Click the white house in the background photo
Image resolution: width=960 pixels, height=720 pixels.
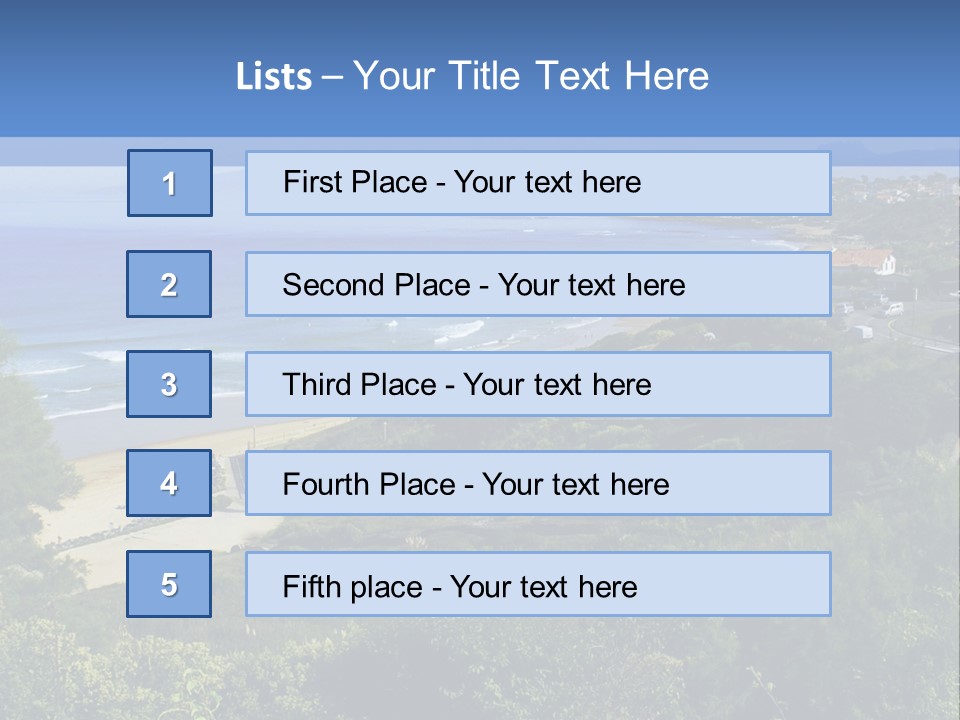click(x=882, y=263)
